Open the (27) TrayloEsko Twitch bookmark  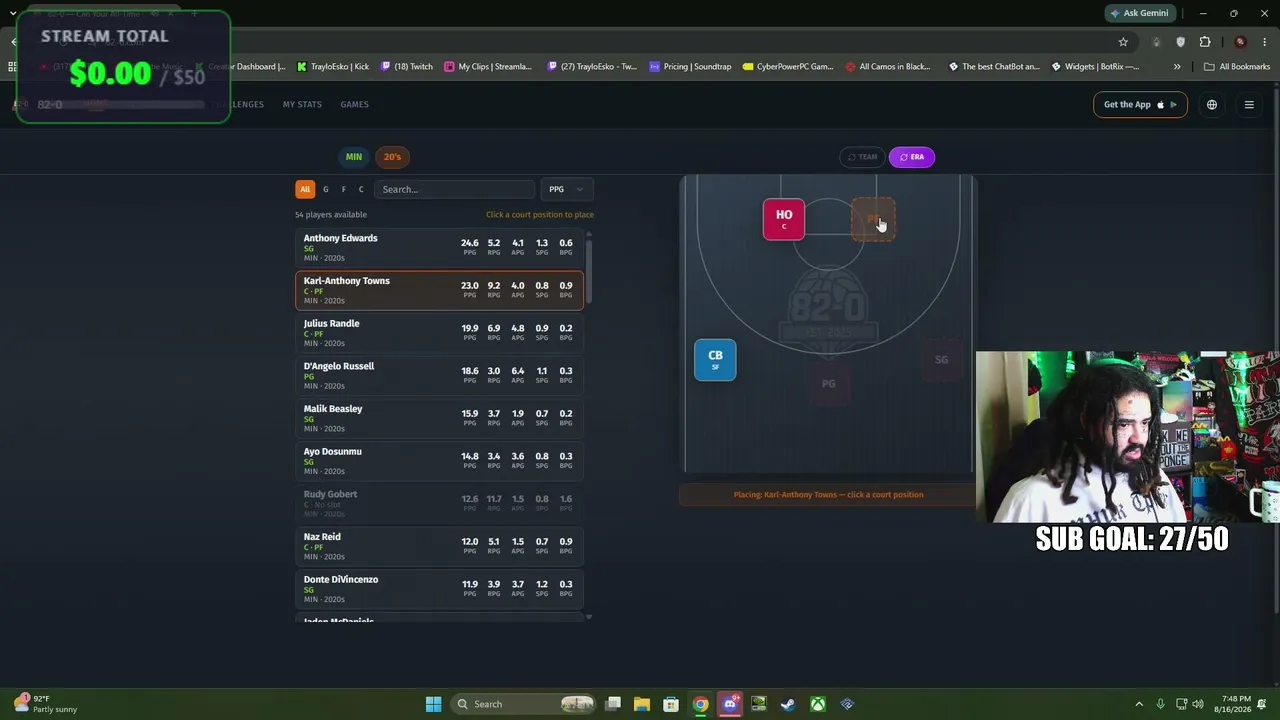593,67
